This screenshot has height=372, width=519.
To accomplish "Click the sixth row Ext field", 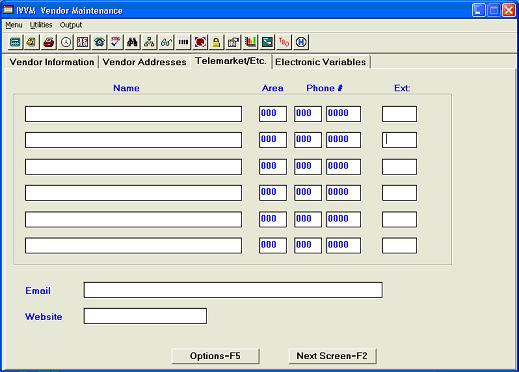I will pos(399,246).
